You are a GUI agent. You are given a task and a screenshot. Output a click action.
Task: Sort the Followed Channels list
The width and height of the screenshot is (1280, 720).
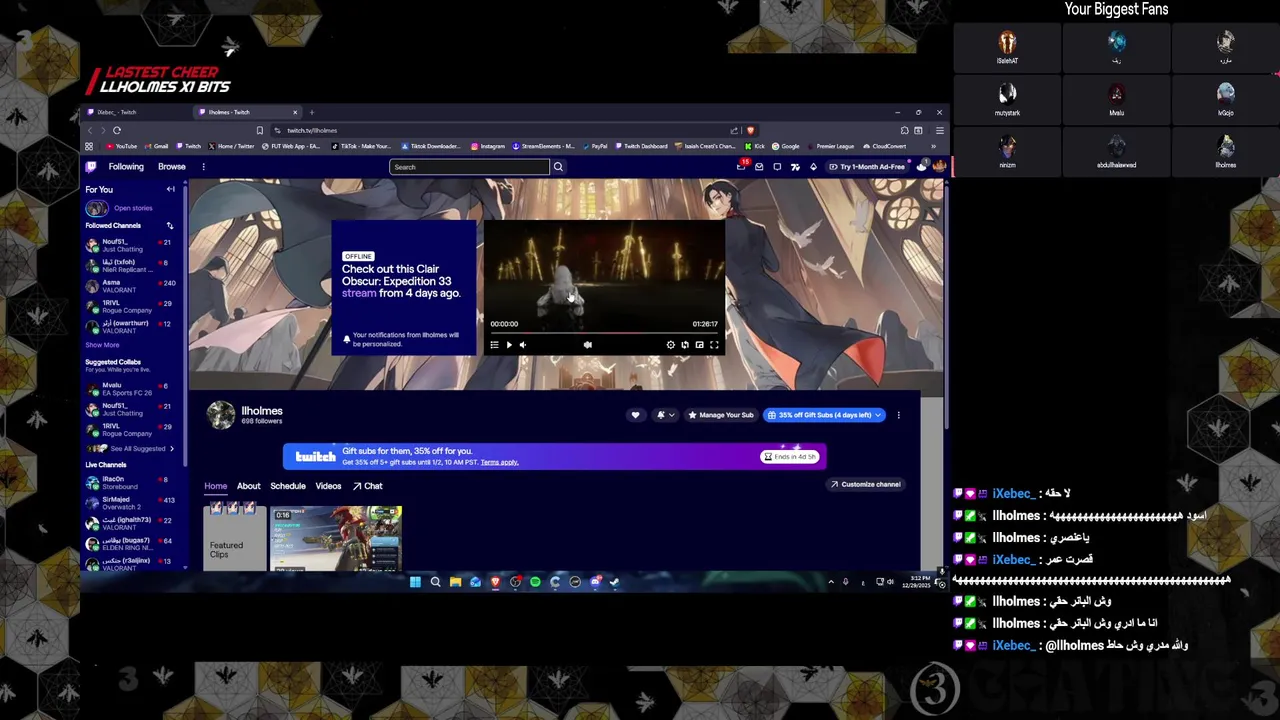[170, 226]
